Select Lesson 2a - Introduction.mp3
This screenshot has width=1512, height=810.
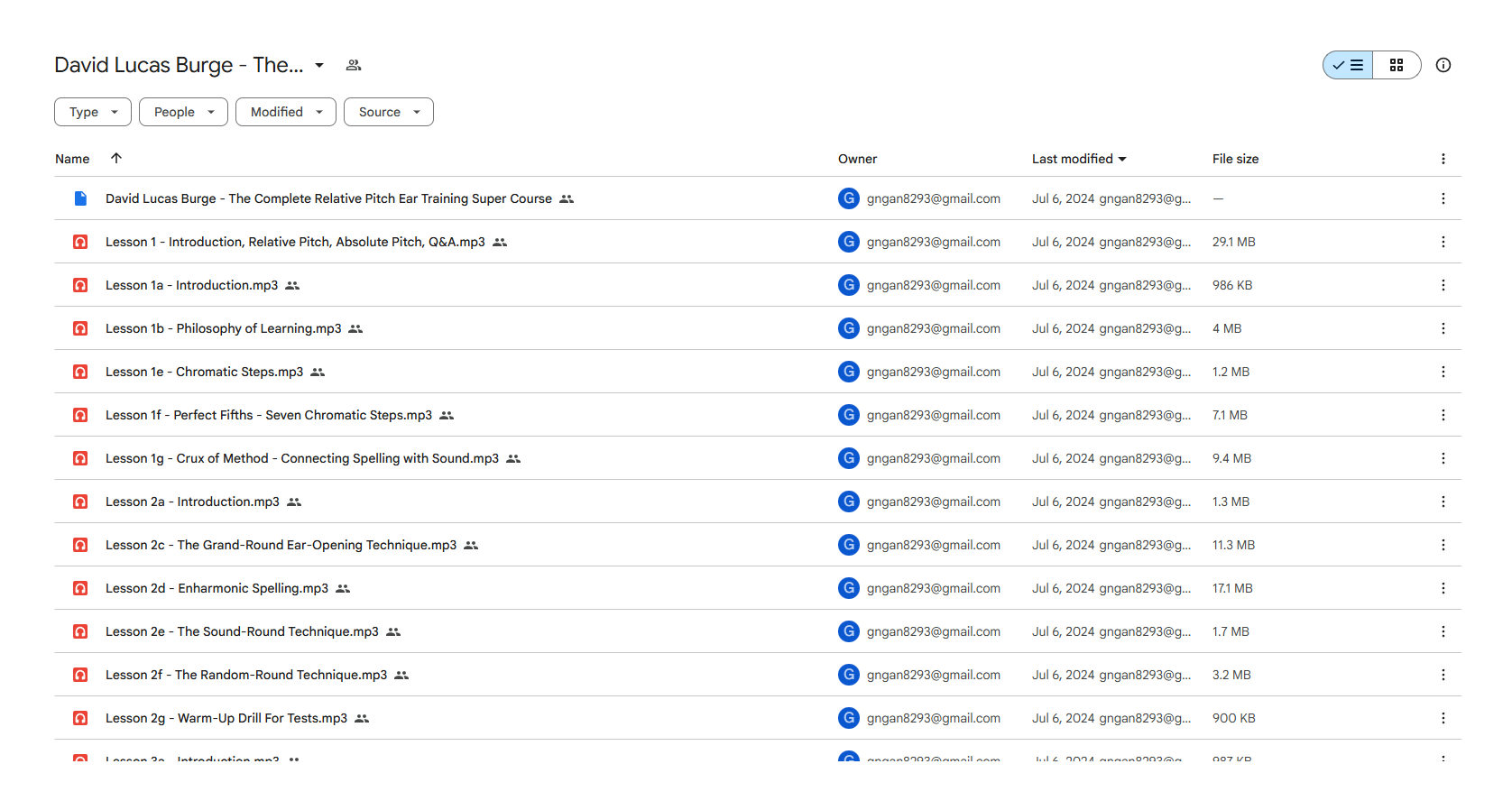(x=192, y=502)
